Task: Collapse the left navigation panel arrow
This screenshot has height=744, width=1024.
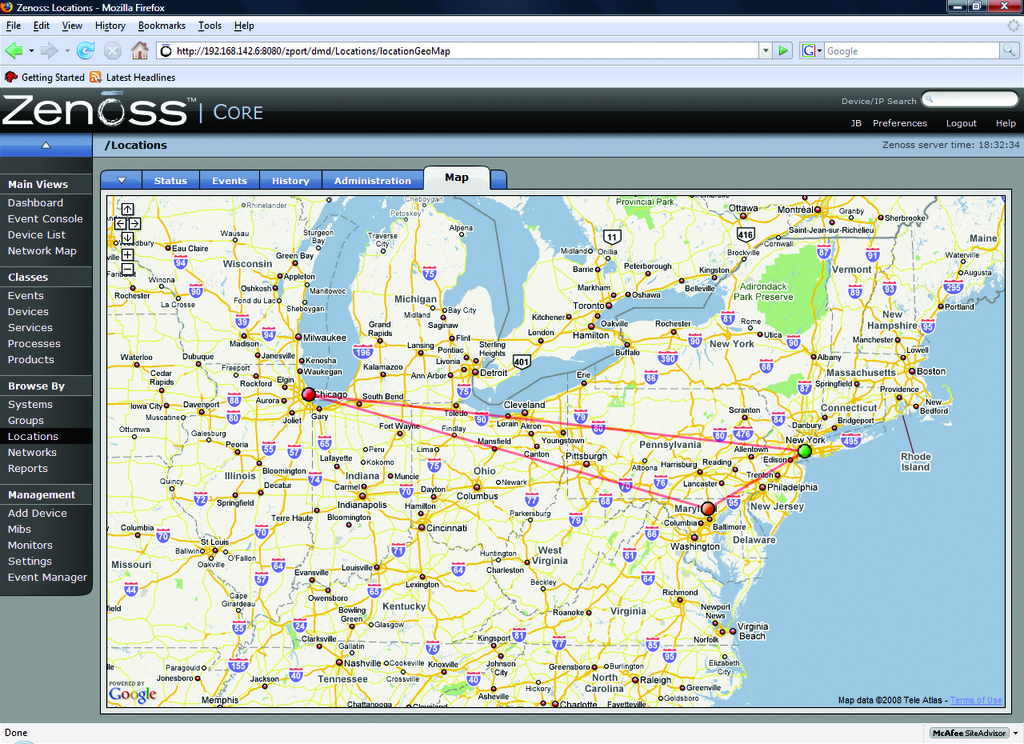Action: pos(45,146)
